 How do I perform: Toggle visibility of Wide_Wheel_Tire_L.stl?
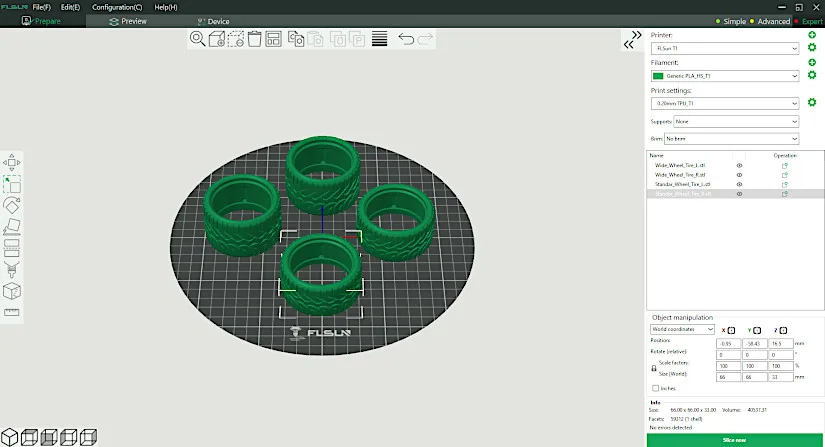point(739,165)
